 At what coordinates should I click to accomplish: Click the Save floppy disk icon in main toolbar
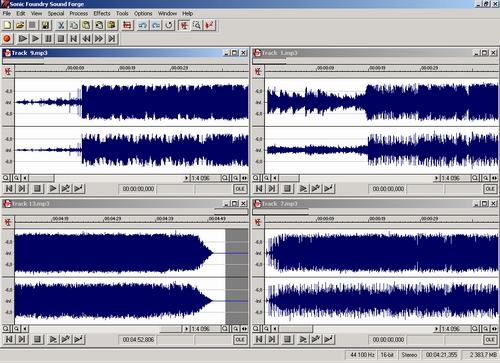pyautogui.click(x=45, y=25)
